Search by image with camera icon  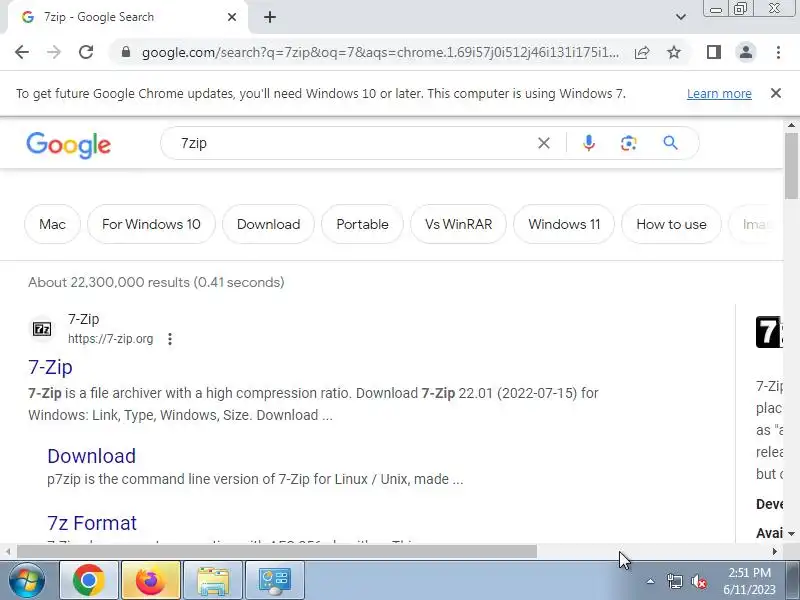[x=629, y=143]
